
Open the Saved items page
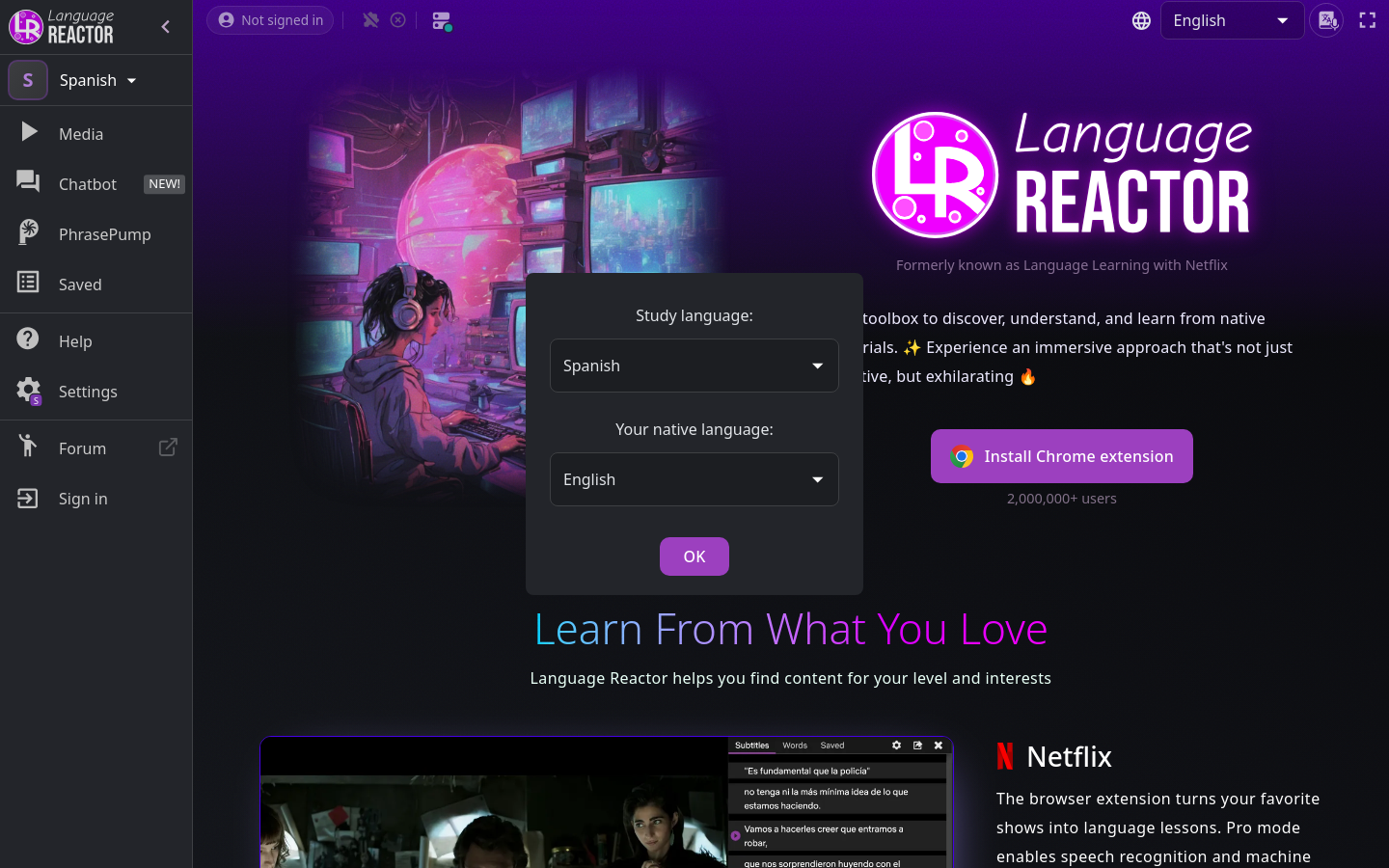point(96,285)
